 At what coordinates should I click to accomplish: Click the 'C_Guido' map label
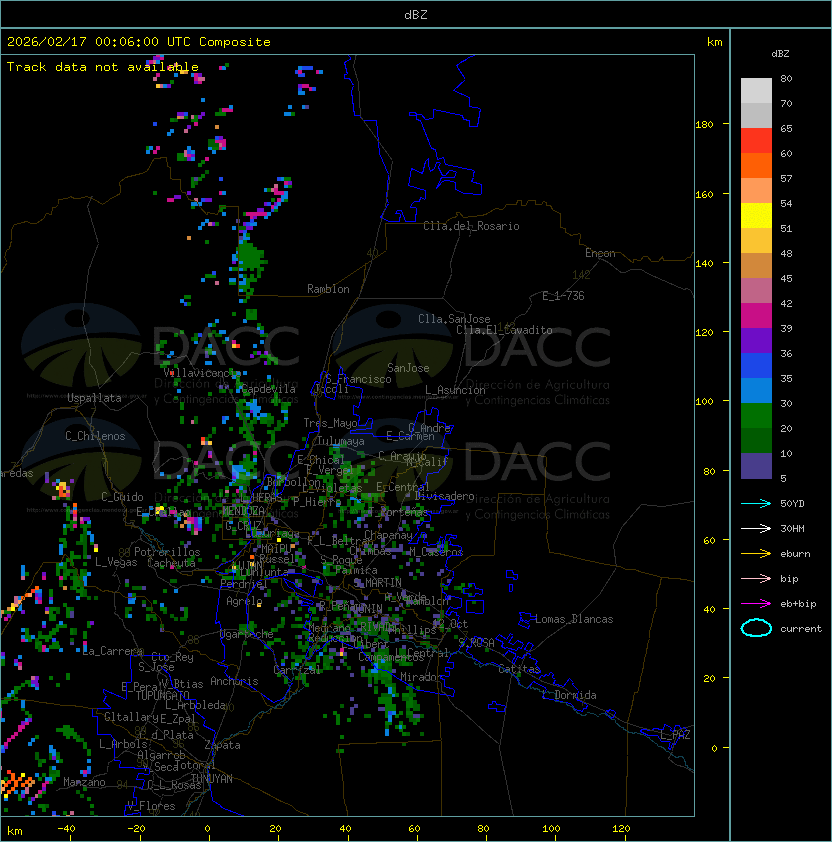(x=122, y=497)
